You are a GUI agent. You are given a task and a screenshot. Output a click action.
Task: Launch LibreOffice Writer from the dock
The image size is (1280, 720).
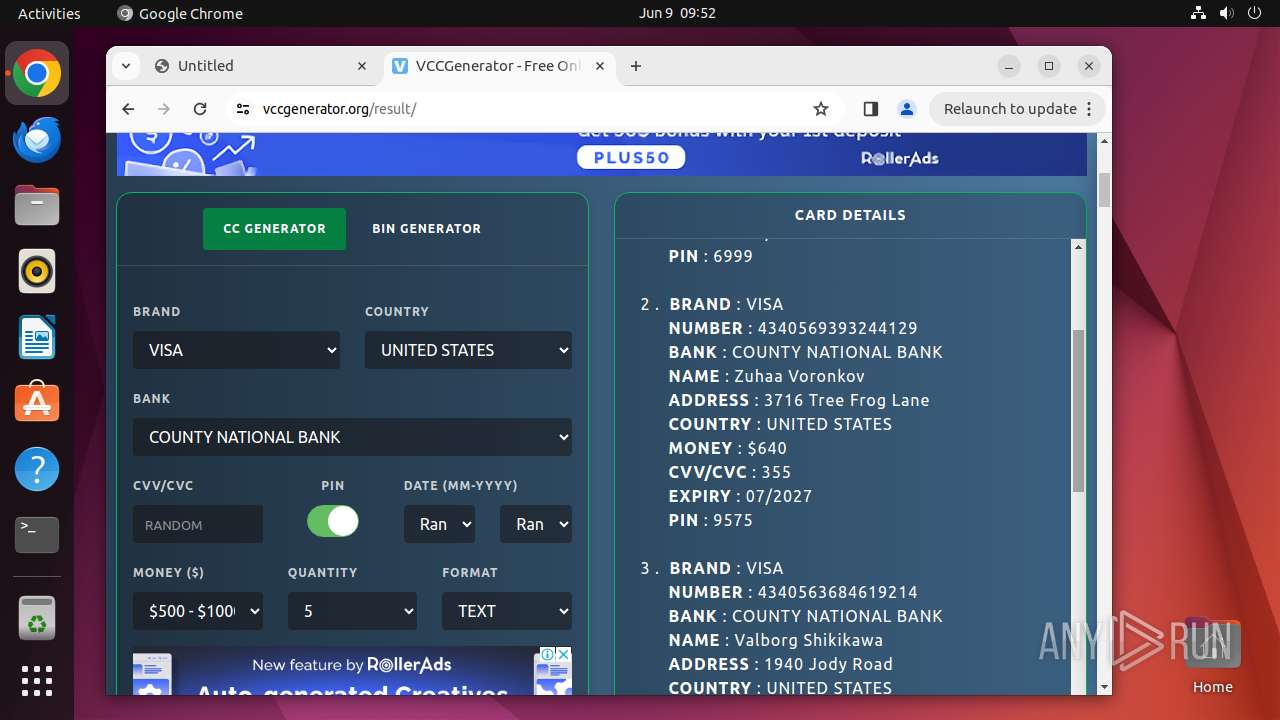37,338
